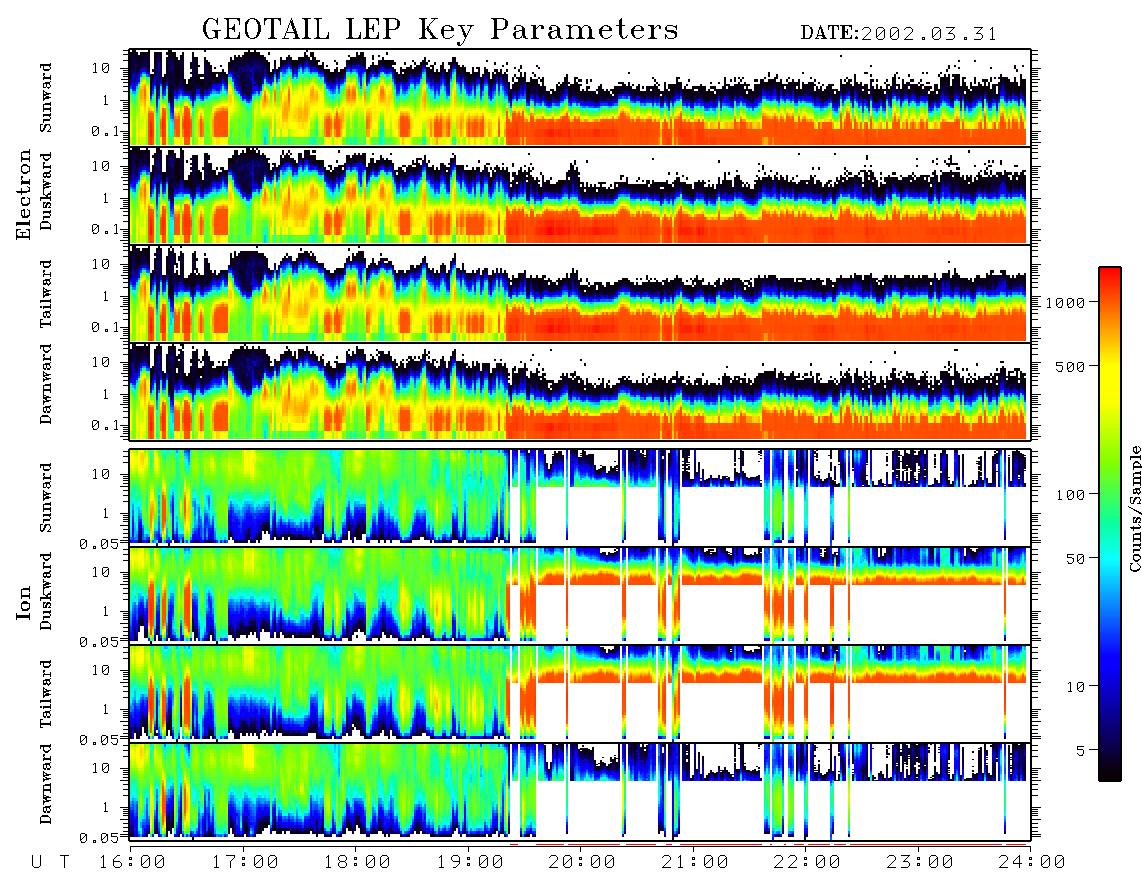This screenshot has width=1142, height=880.
Task: Select the Electron Sunward spectrogram panel
Action: pyautogui.click(x=580, y=98)
